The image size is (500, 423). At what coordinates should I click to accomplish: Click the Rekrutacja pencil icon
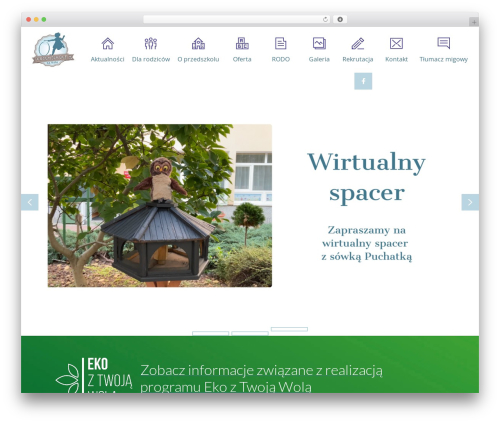click(x=358, y=43)
